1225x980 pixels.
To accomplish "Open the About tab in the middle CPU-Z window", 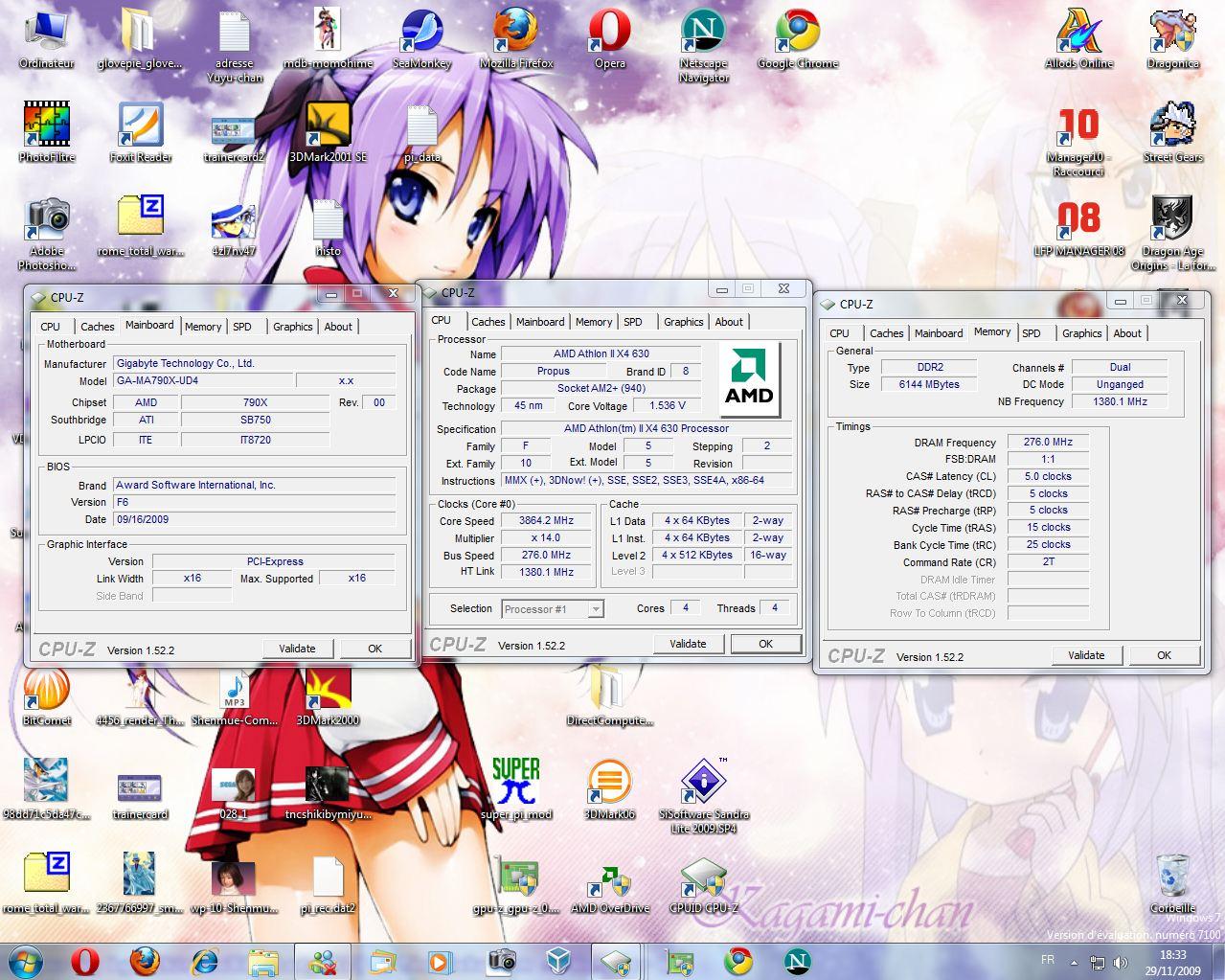I will coord(729,322).
